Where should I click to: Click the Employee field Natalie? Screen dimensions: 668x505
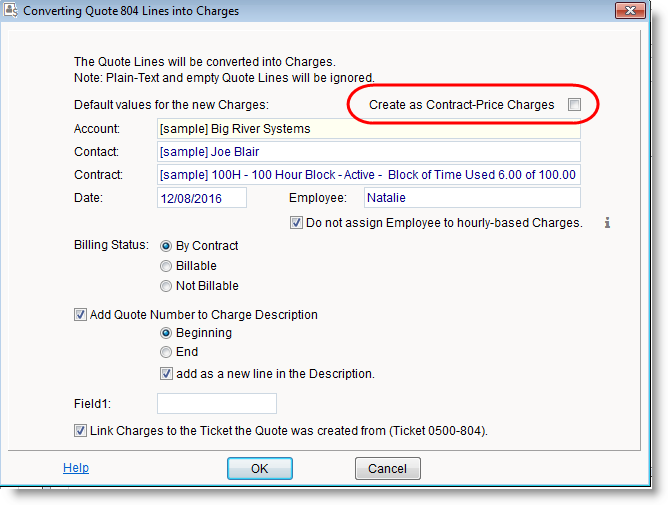point(471,198)
